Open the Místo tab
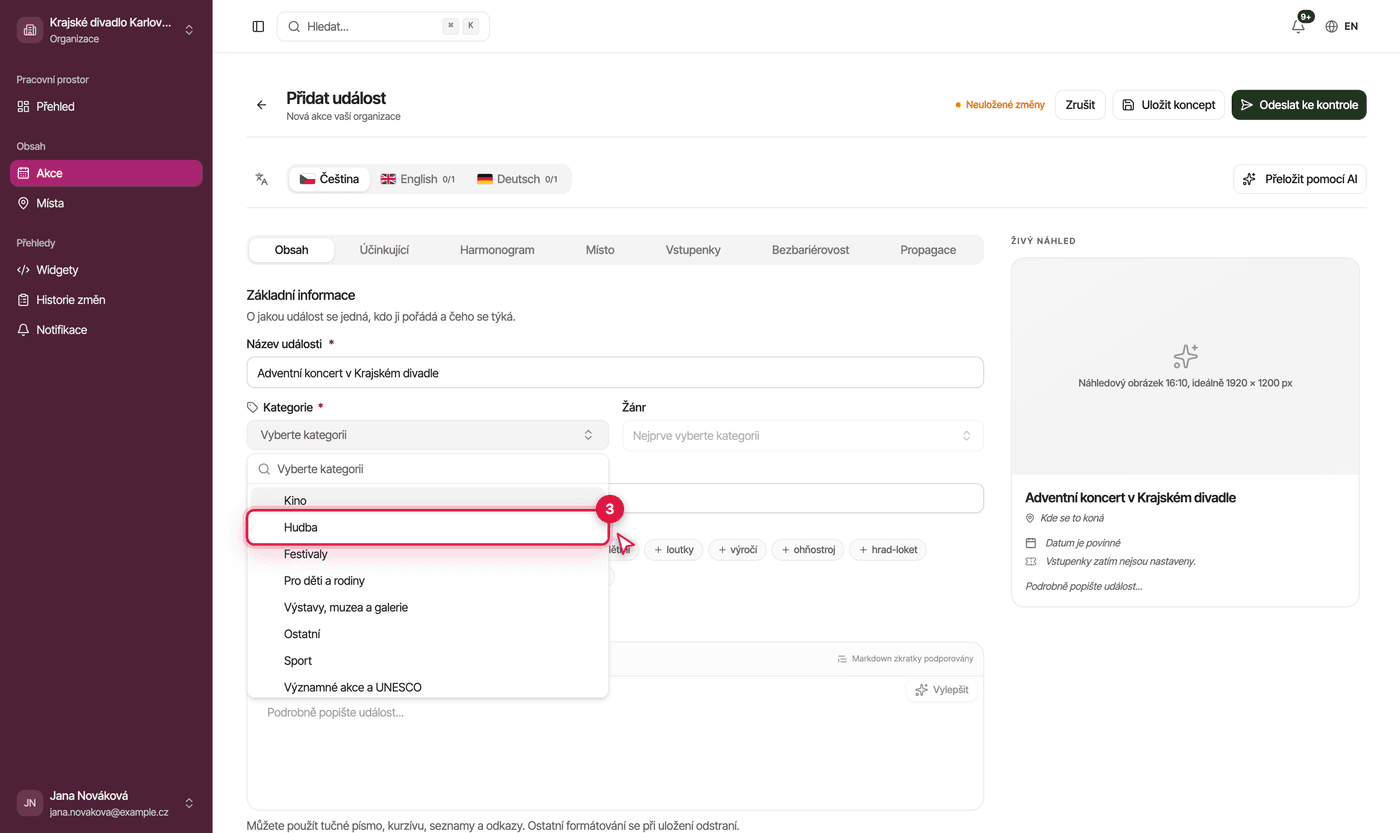The image size is (1400, 833). point(600,250)
